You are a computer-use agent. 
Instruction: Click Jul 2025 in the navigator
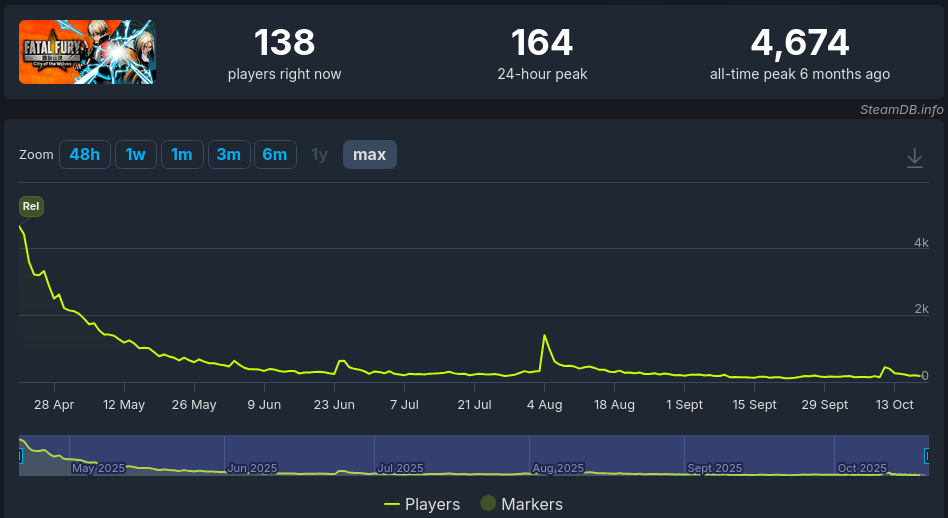400,468
